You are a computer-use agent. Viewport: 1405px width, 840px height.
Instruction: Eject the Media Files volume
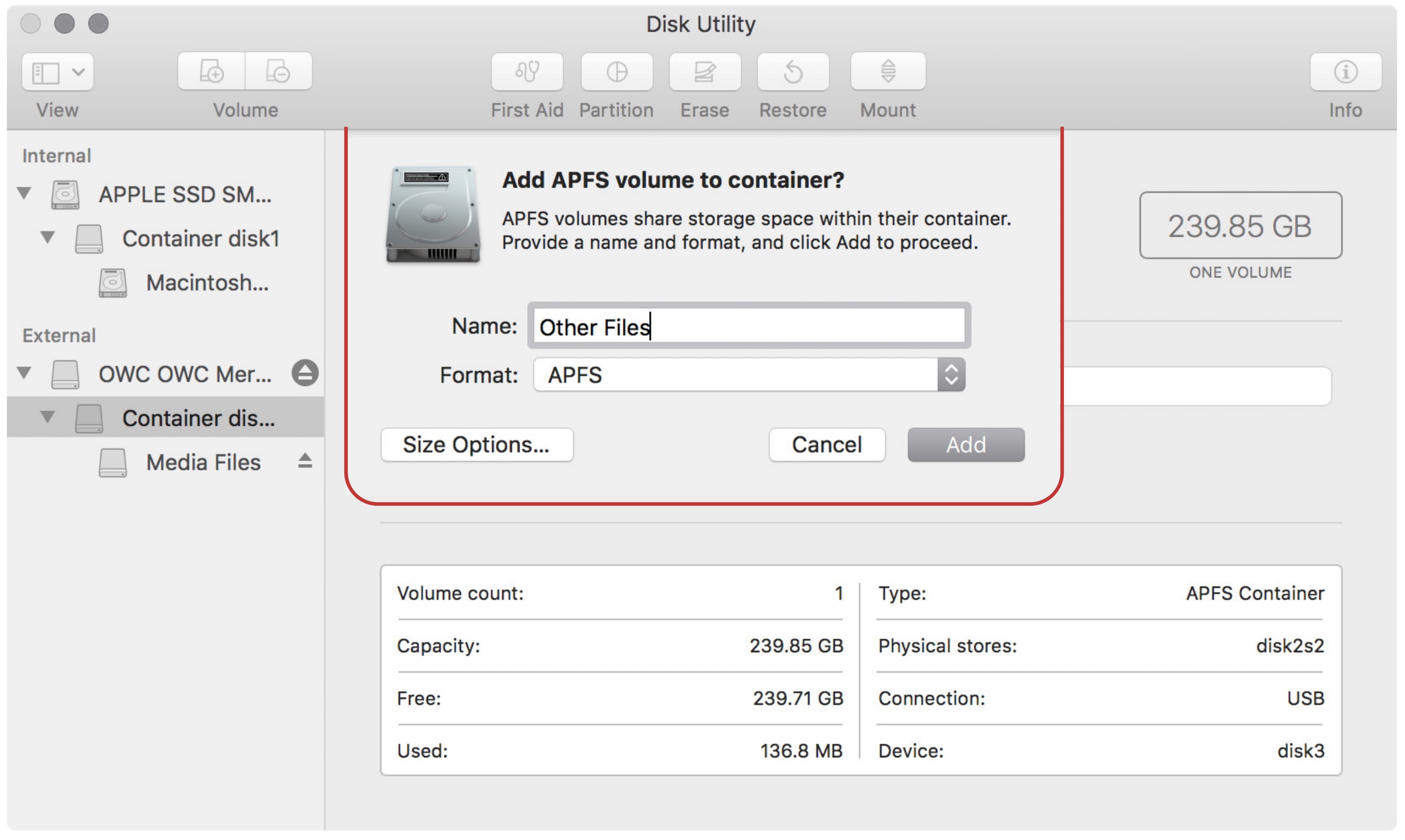(x=305, y=461)
